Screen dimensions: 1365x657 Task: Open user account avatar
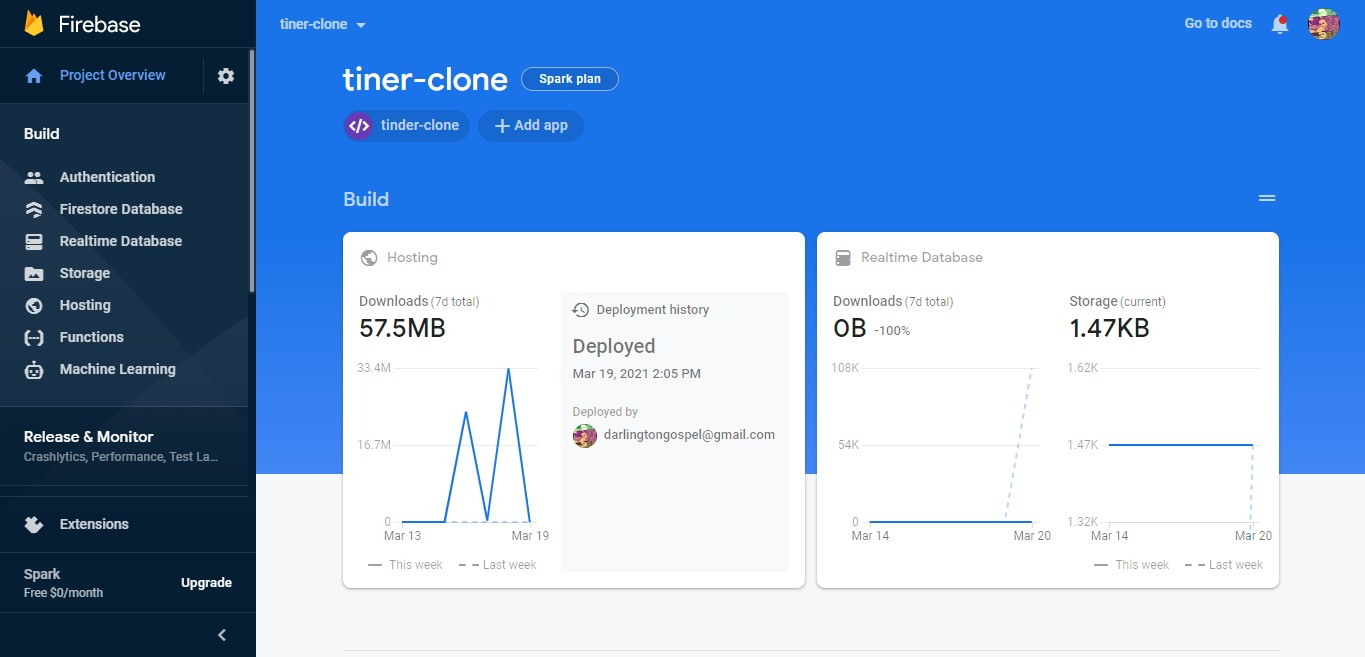(1324, 24)
